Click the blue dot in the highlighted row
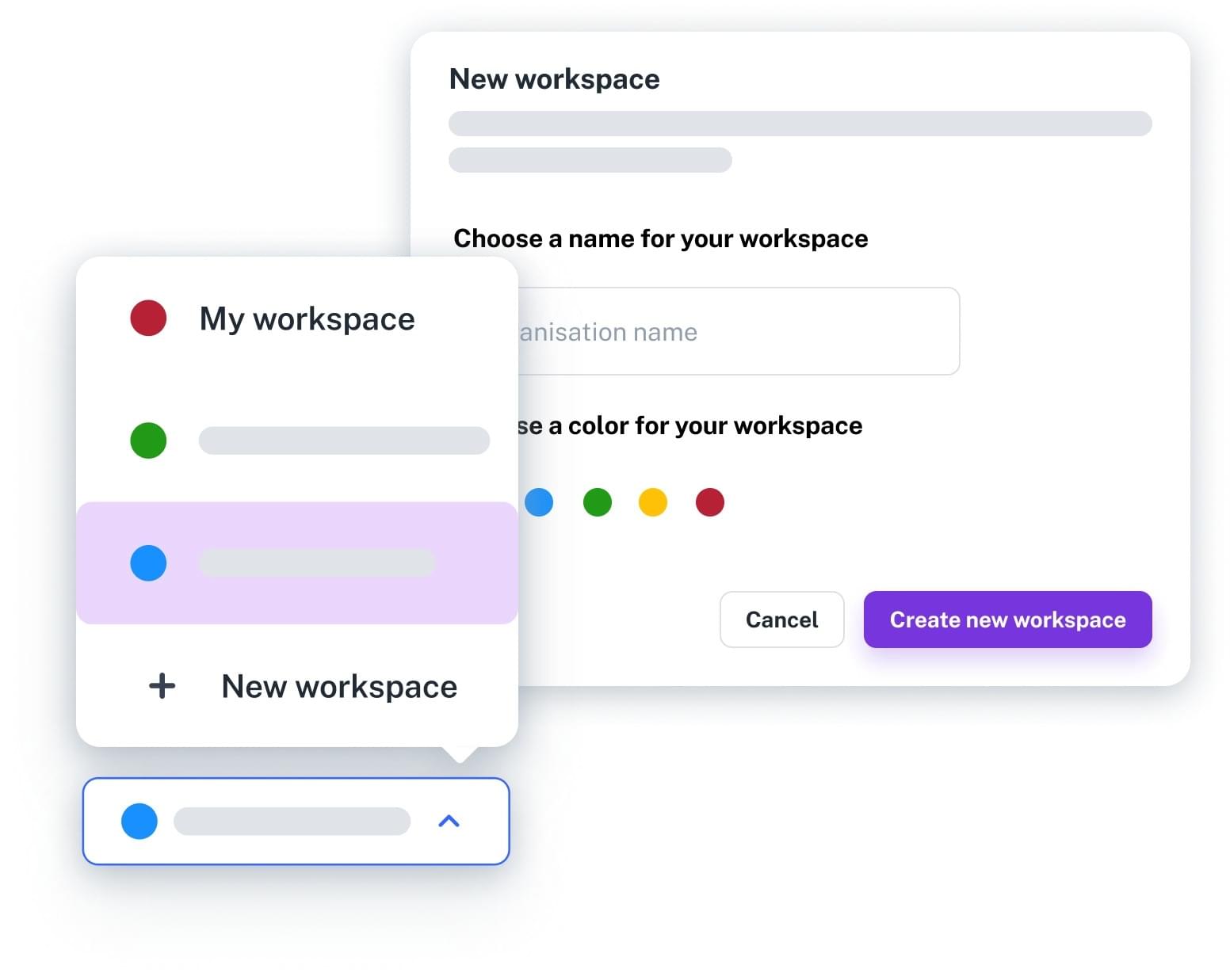 [148, 563]
